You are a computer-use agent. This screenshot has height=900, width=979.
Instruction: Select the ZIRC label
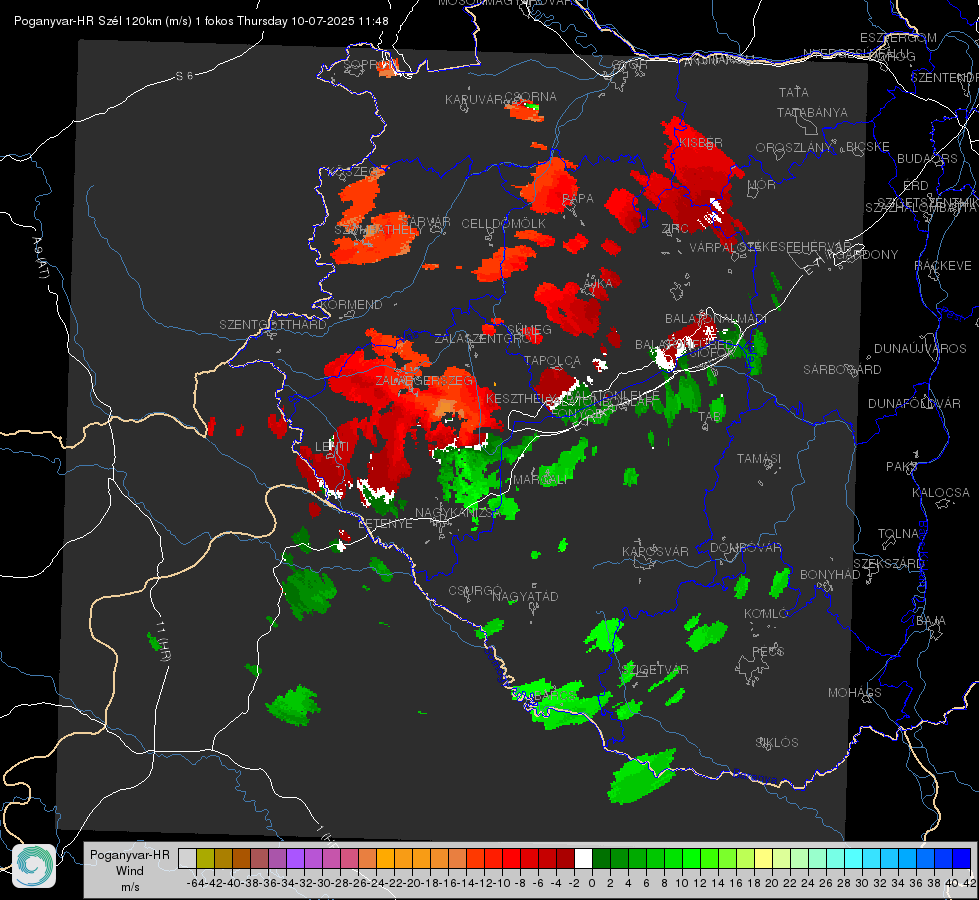pos(675,229)
